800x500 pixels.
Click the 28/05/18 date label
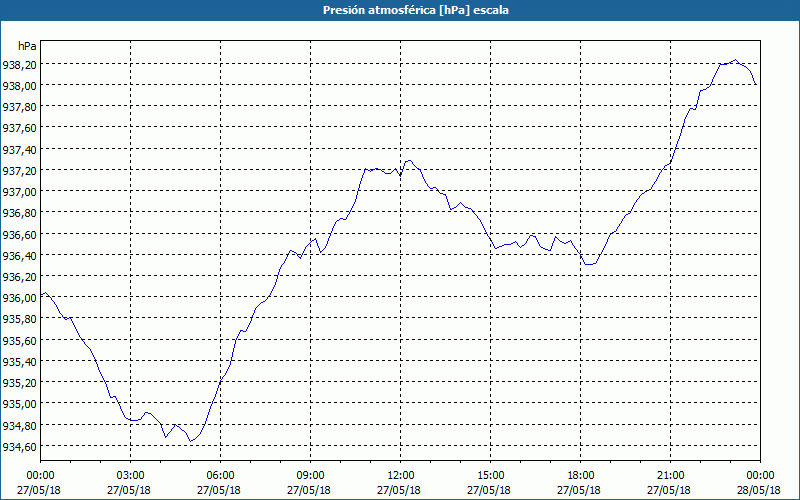coord(760,490)
